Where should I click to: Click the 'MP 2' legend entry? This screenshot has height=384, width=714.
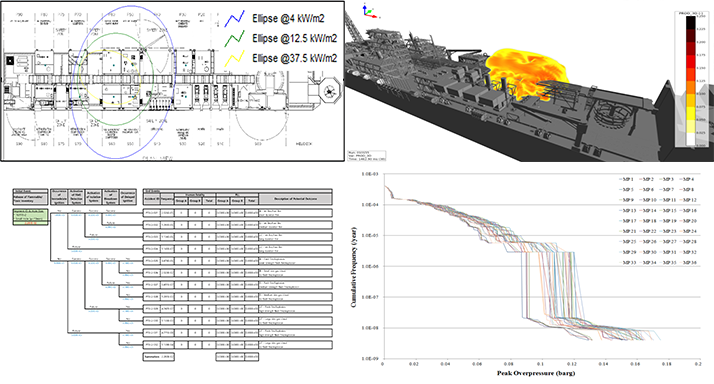(x=647, y=179)
